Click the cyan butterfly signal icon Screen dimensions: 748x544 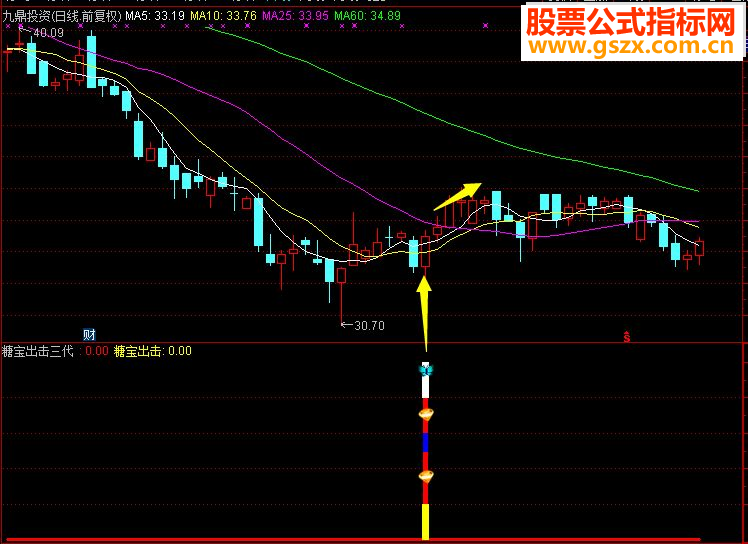(x=426, y=369)
